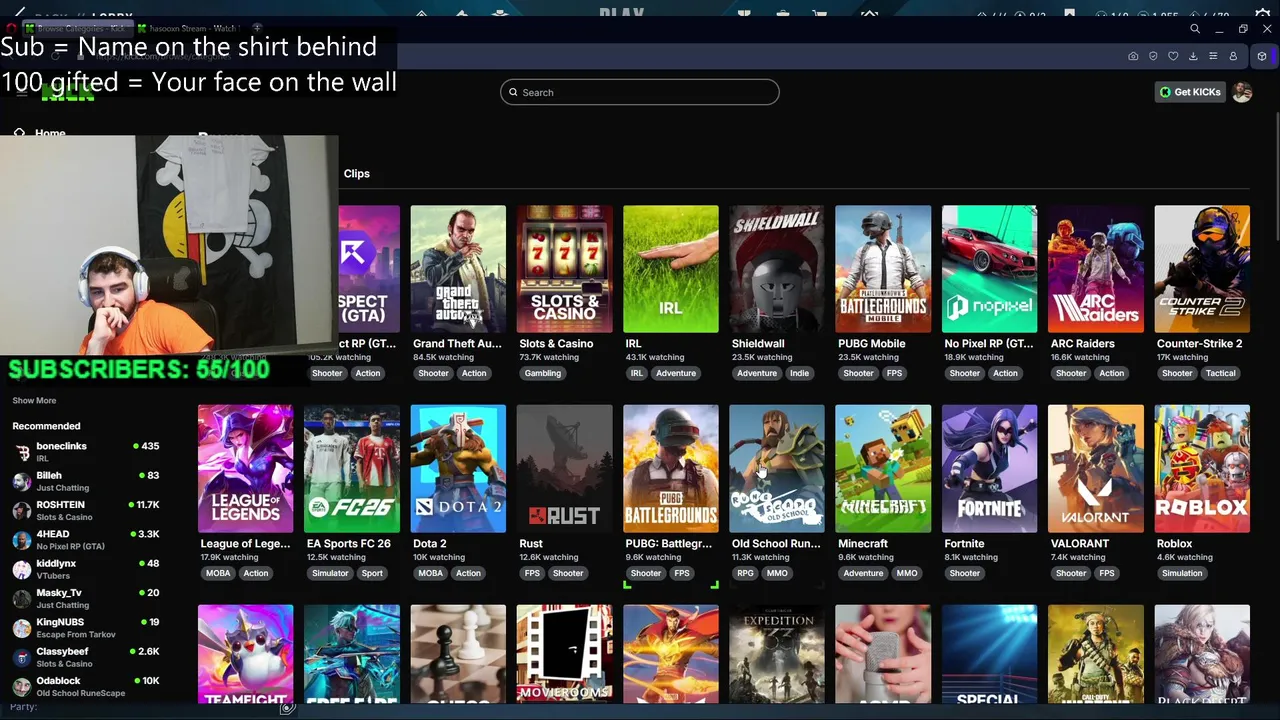
Task: Open the Old School RuneScape category thumbnail
Action: pyautogui.click(x=777, y=469)
